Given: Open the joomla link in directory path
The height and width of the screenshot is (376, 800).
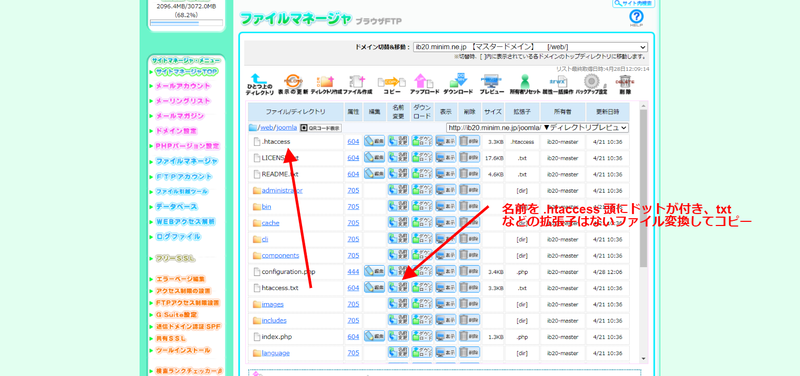Looking at the screenshot, I should pos(287,128).
